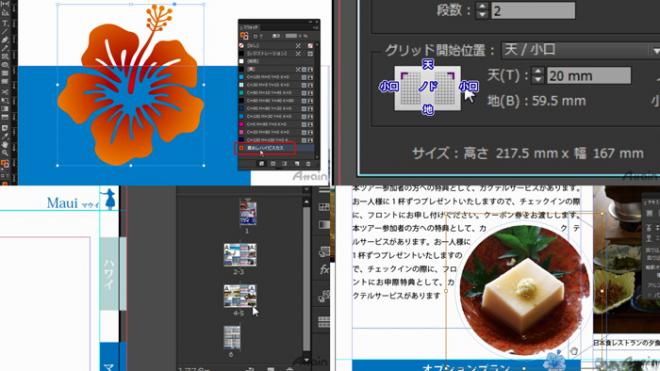Select the Line tool in toolbar
The image size is (660, 371).
click(5, 32)
